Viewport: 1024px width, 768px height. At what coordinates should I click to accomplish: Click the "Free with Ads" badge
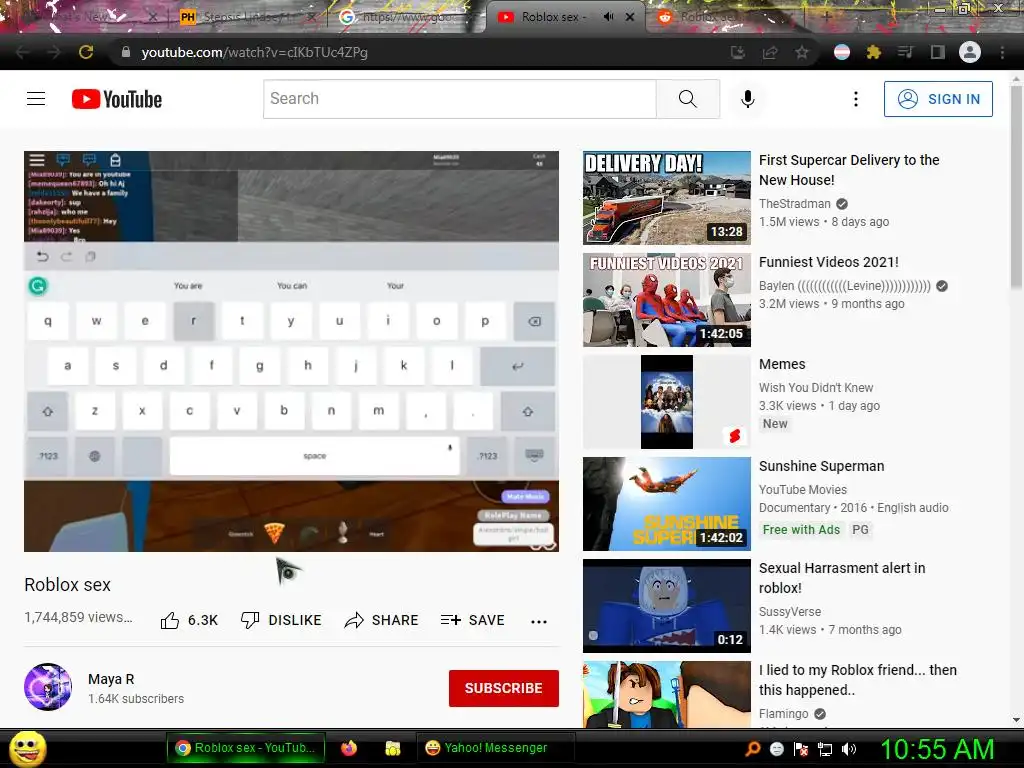point(801,530)
